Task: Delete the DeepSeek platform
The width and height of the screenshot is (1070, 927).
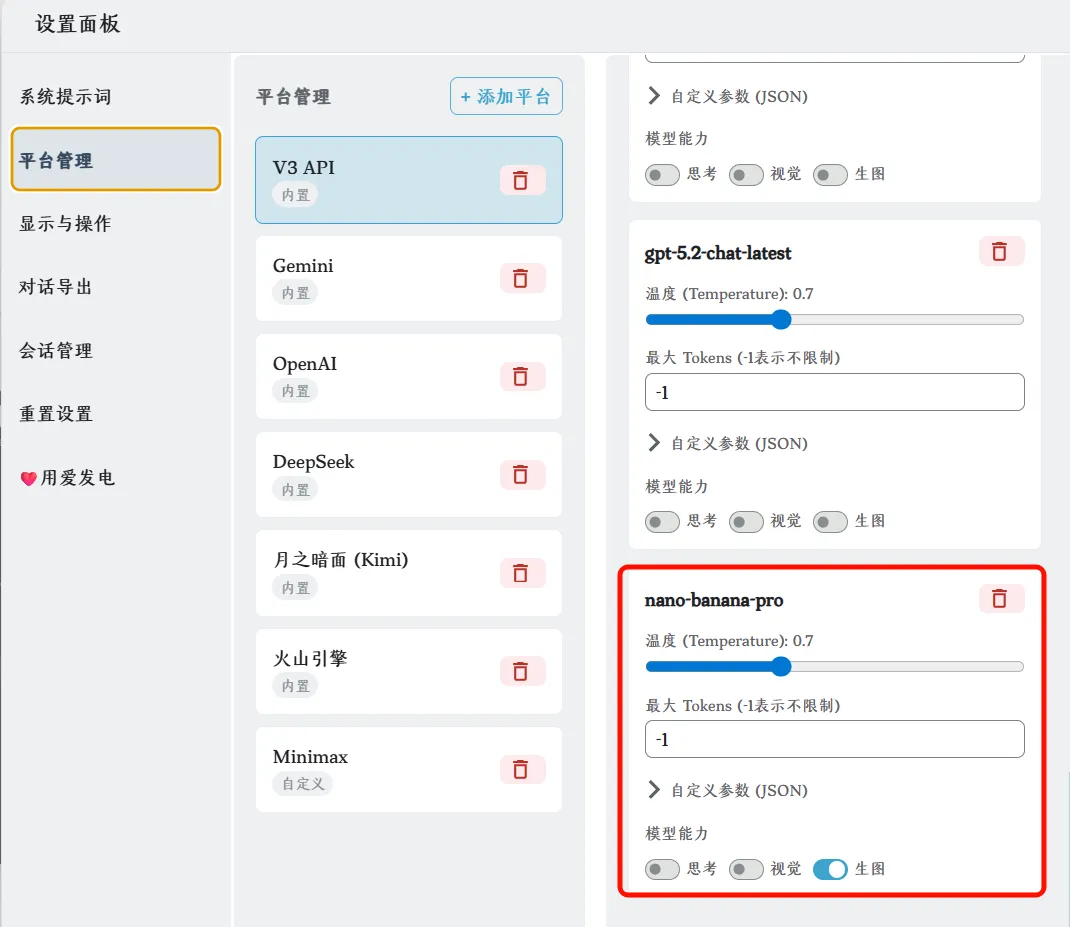Action: point(522,474)
